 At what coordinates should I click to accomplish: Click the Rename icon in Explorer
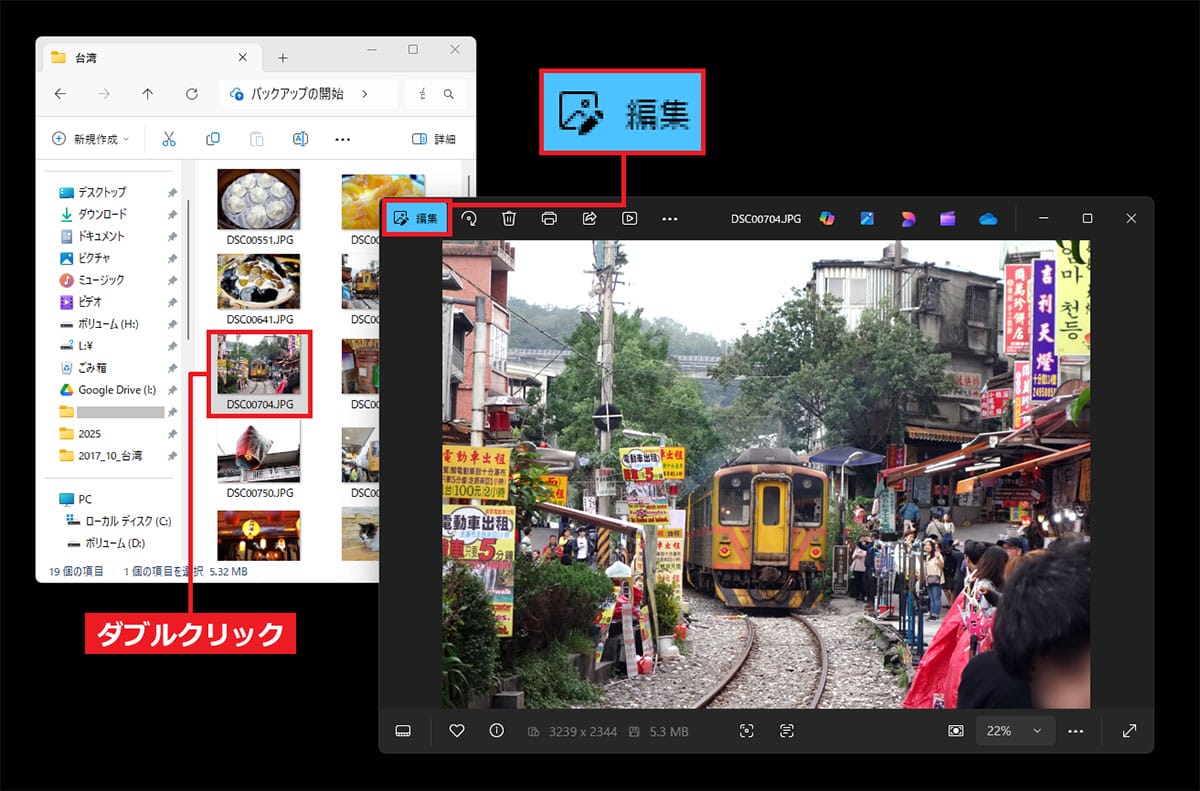pyautogui.click(x=300, y=139)
